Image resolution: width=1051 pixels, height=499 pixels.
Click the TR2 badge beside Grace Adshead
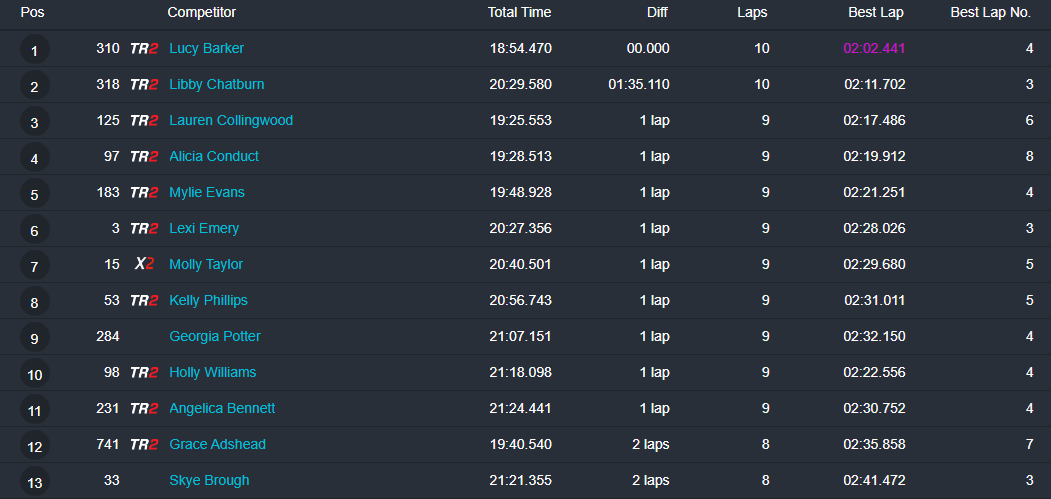(144, 444)
